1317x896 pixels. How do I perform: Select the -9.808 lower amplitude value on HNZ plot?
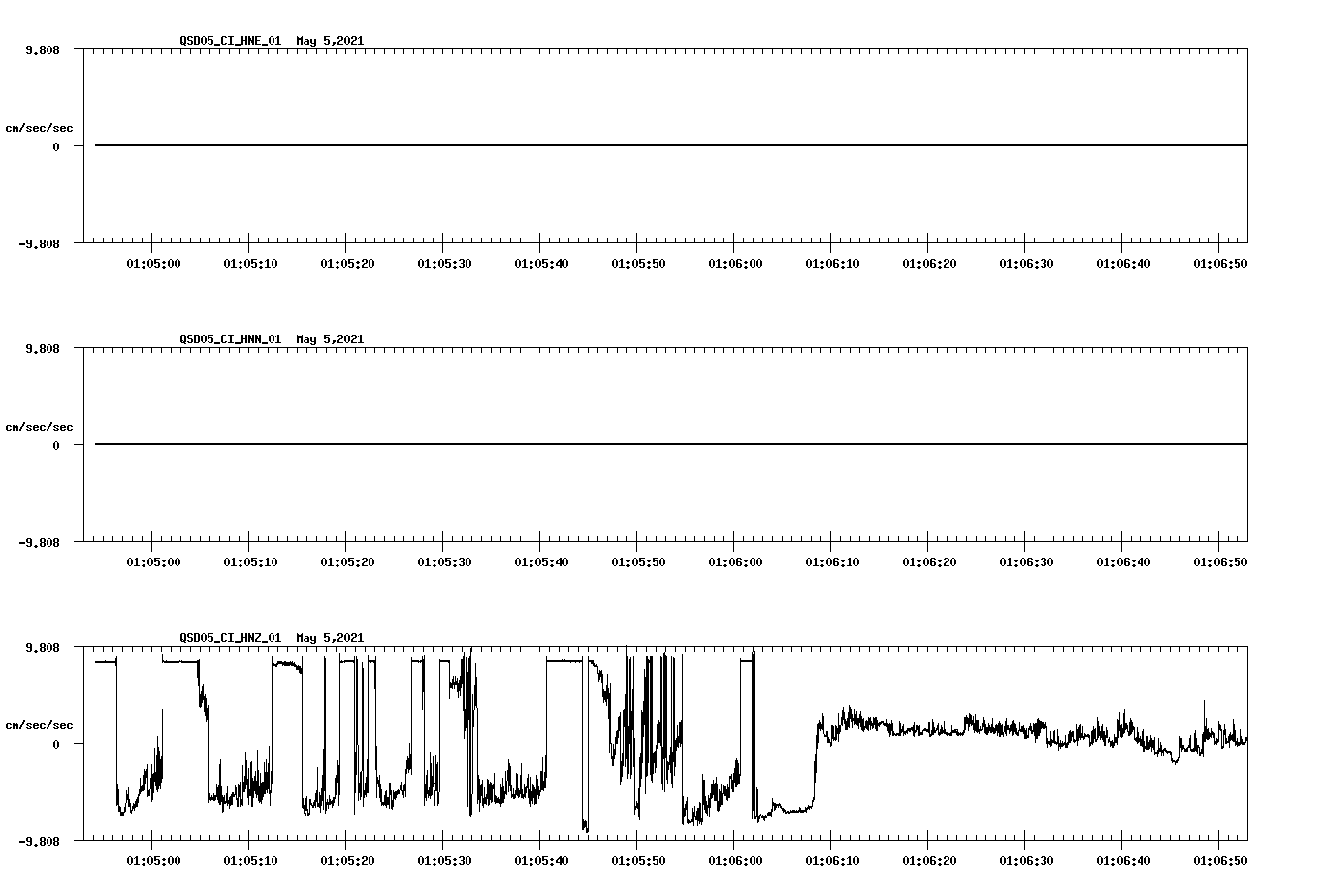(40, 842)
